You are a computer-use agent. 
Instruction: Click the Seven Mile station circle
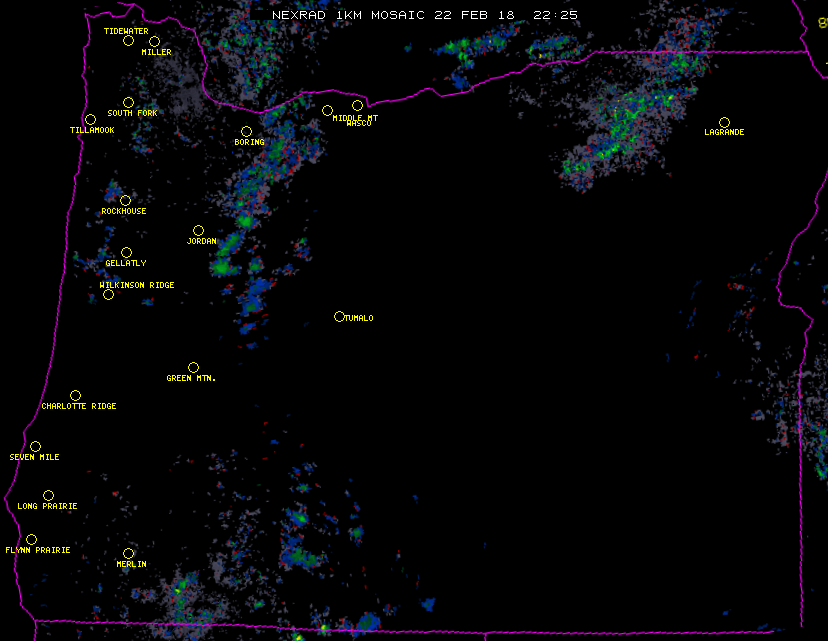click(x=35, y=446)
